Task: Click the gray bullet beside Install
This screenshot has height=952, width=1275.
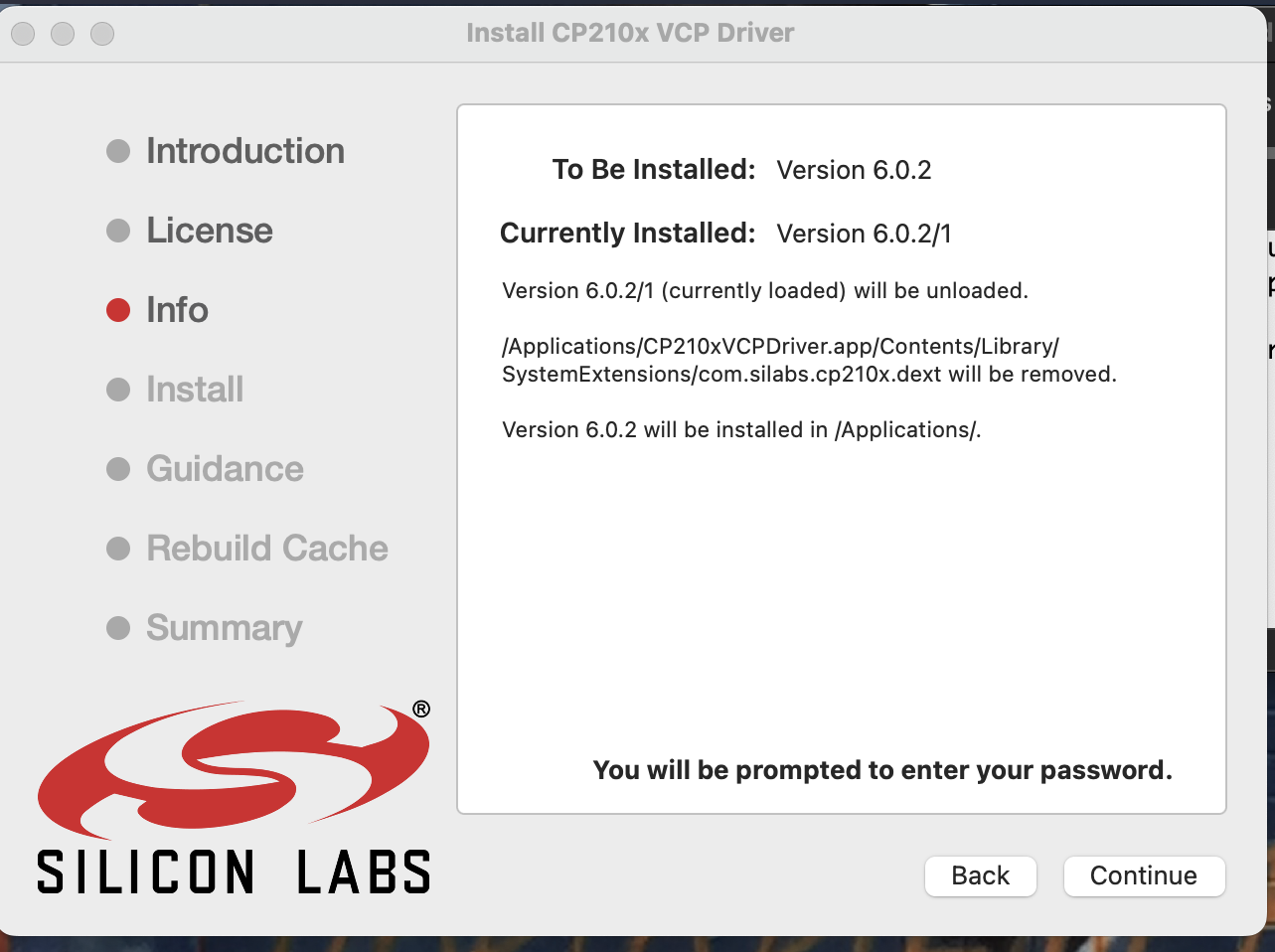Action: coord(118,390)
